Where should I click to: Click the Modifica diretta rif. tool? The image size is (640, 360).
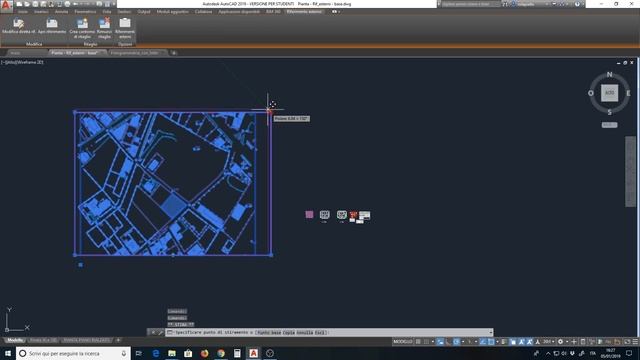coord(18,27)
